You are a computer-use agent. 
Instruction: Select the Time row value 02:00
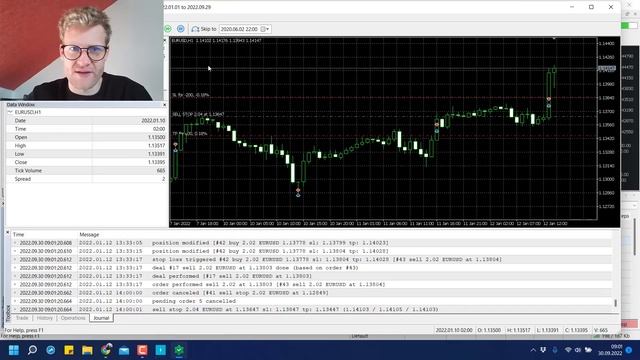coord(158,129)
